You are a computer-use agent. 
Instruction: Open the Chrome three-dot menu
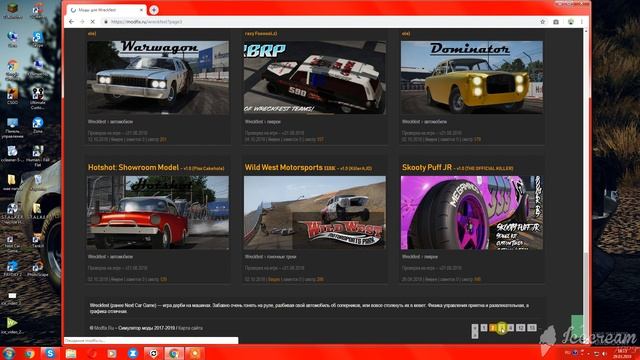coord(582,22)
